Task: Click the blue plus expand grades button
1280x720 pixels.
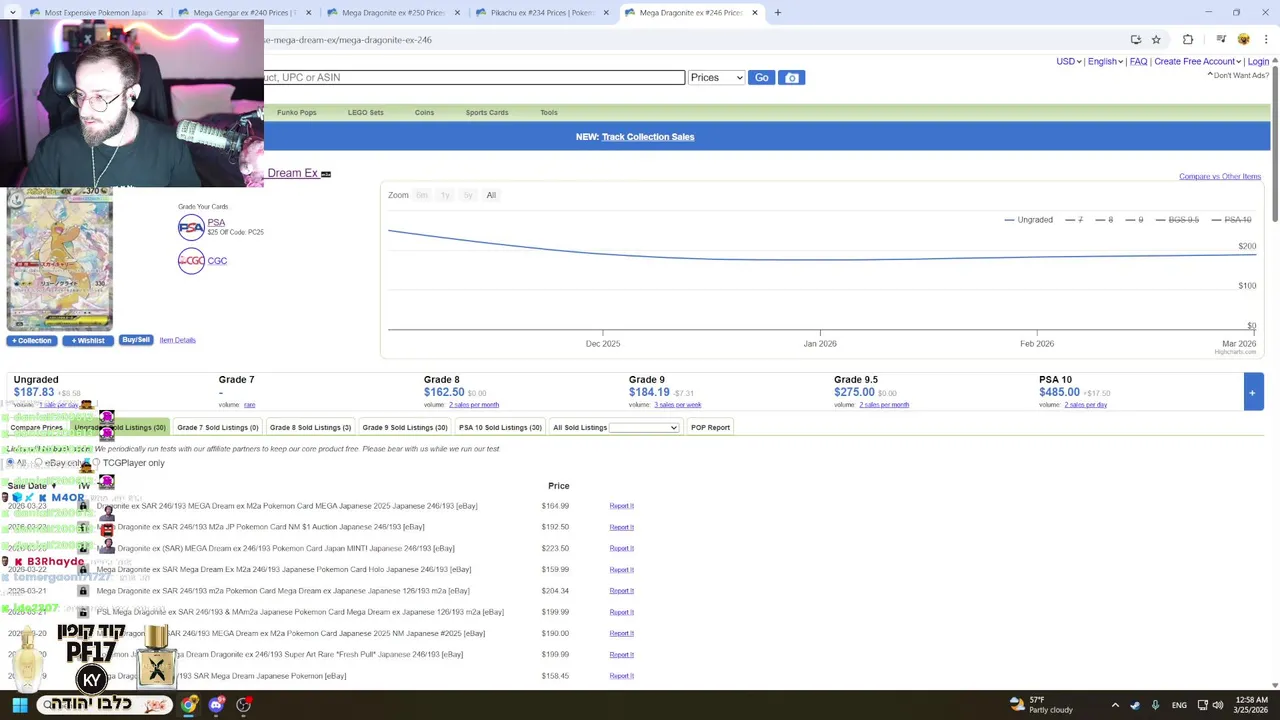Action: (1252, 393)
